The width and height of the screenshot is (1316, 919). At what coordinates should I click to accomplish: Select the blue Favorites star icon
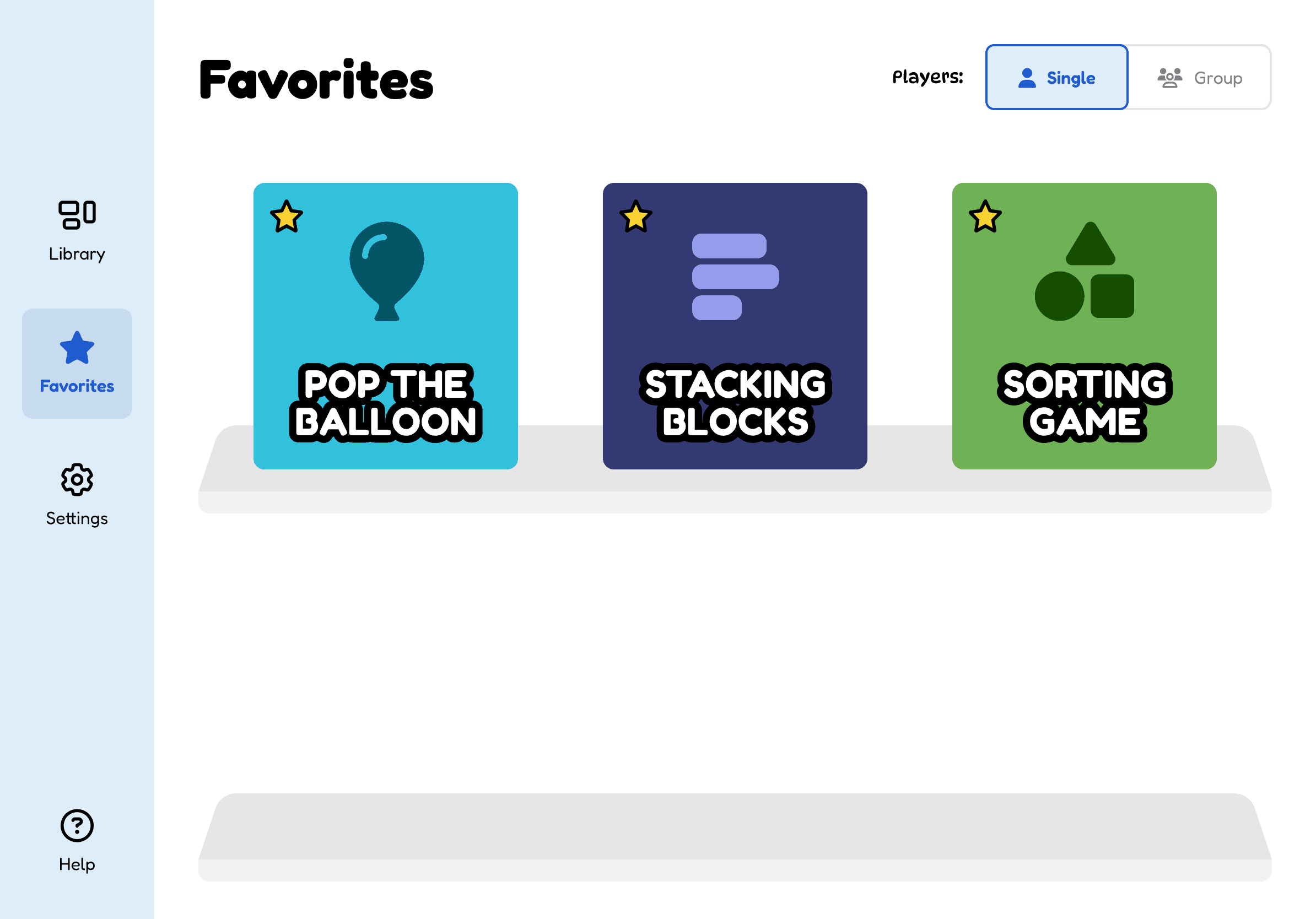pos(77,348)
